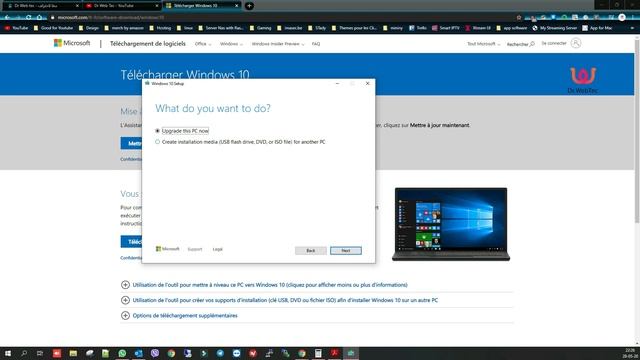Expand the Tout Microsoft dropdown
This screenshot has height=360, width=640.
[x=483, y=44]
